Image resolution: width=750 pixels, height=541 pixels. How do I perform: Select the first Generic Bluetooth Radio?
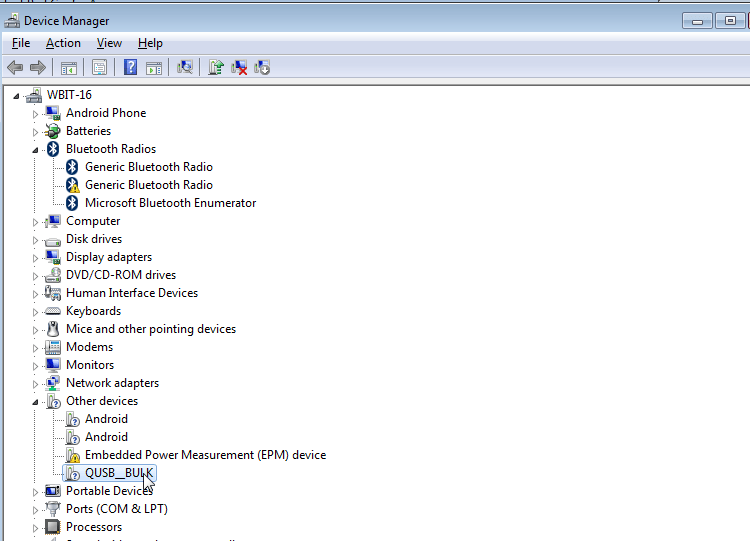pos(149,167)
